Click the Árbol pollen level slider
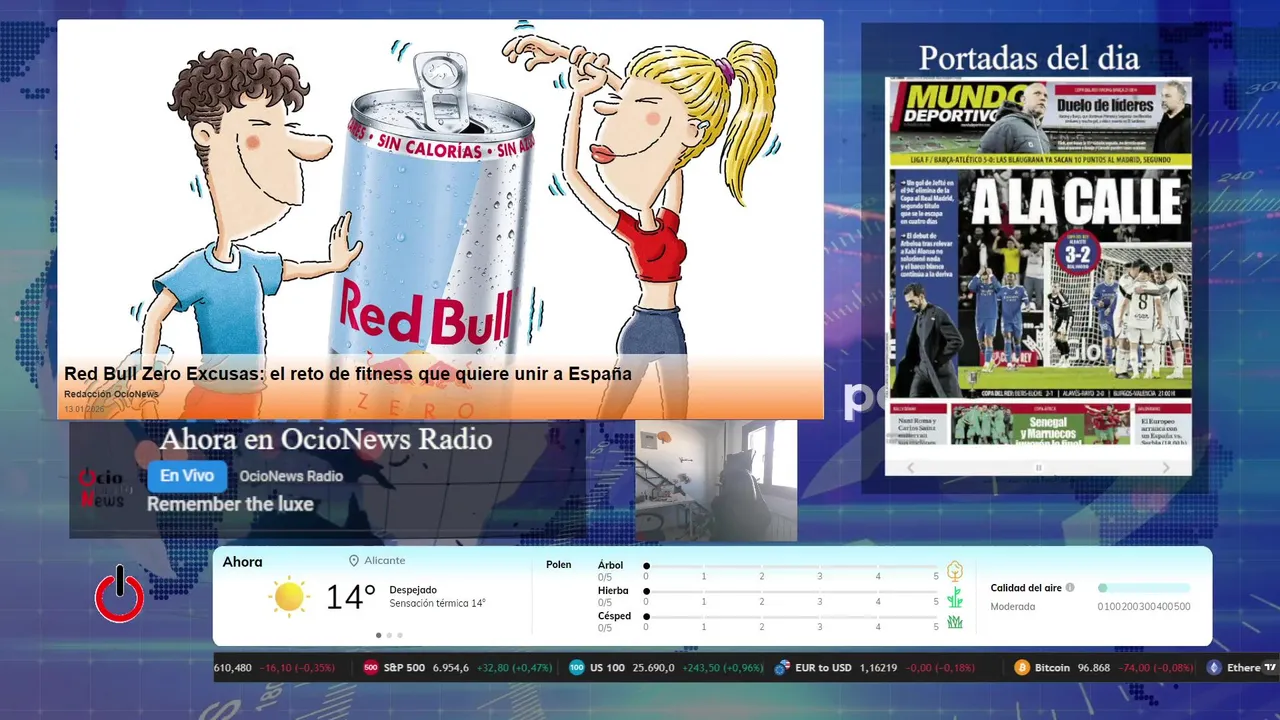The width and height of the screenshot is (1280, 720). (x=792, y=566)
